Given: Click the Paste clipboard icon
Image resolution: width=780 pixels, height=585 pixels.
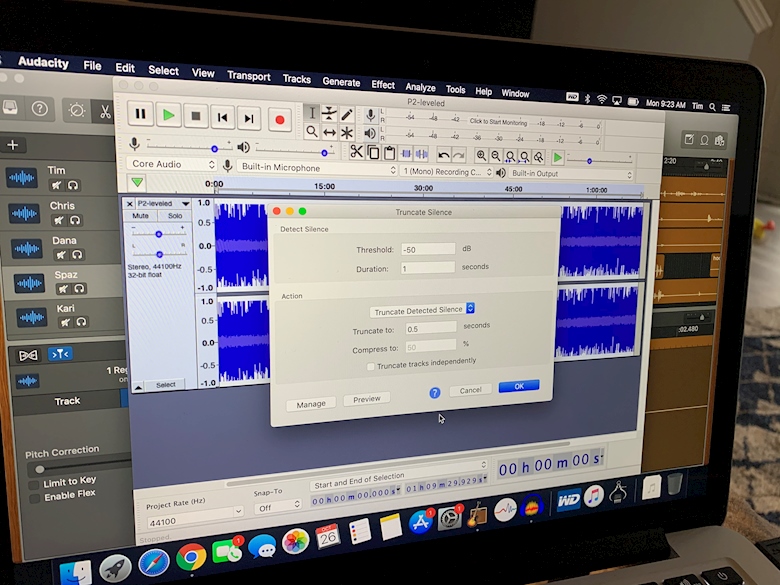Looking at the screenshot, I should point(390,153).
